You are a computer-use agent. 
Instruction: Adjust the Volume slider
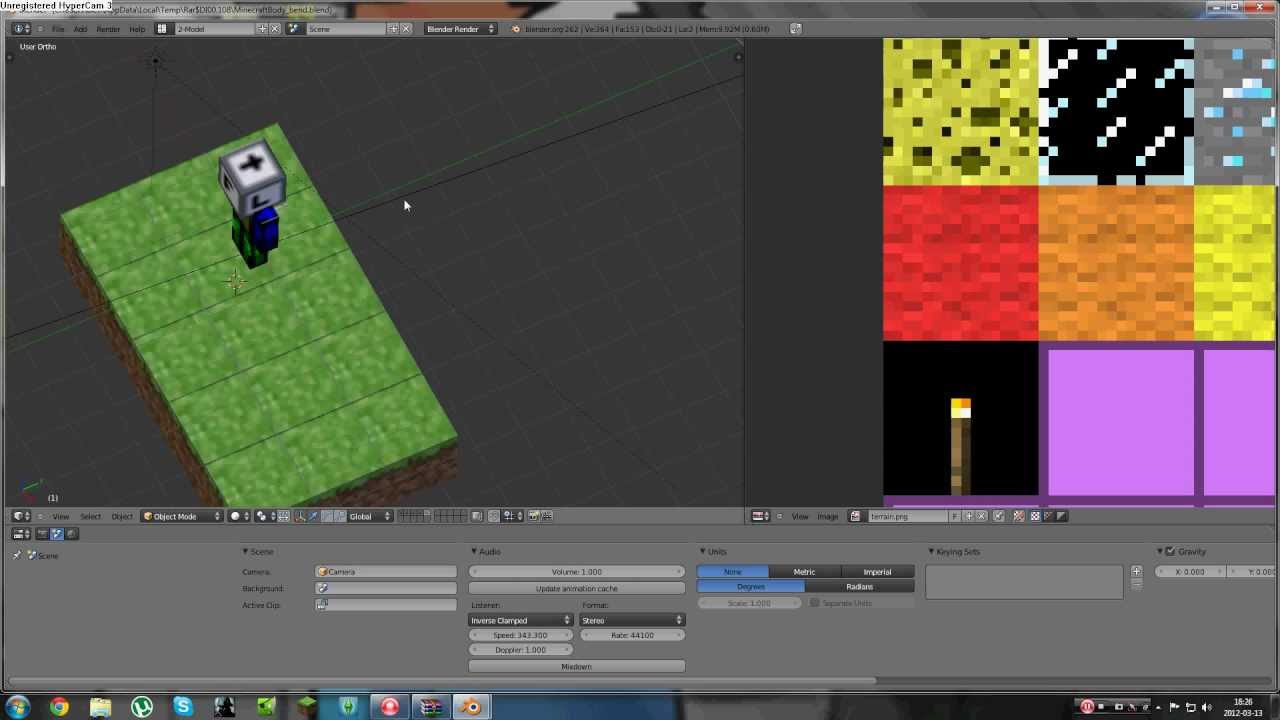coord(576,572)
